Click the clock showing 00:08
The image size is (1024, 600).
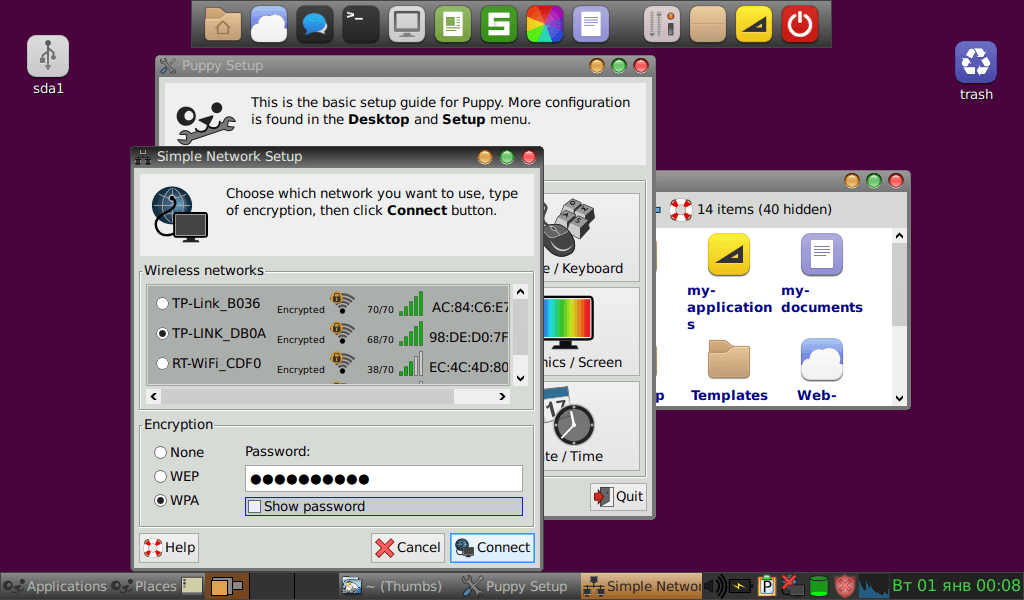pyautogui.click(x=955, y=586)
